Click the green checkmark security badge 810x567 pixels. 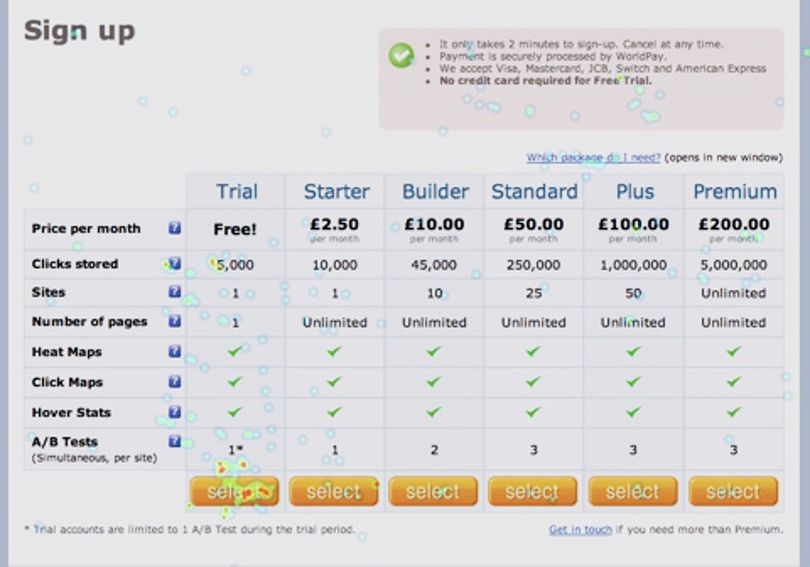pyautogui.click(x=401, y=55)
